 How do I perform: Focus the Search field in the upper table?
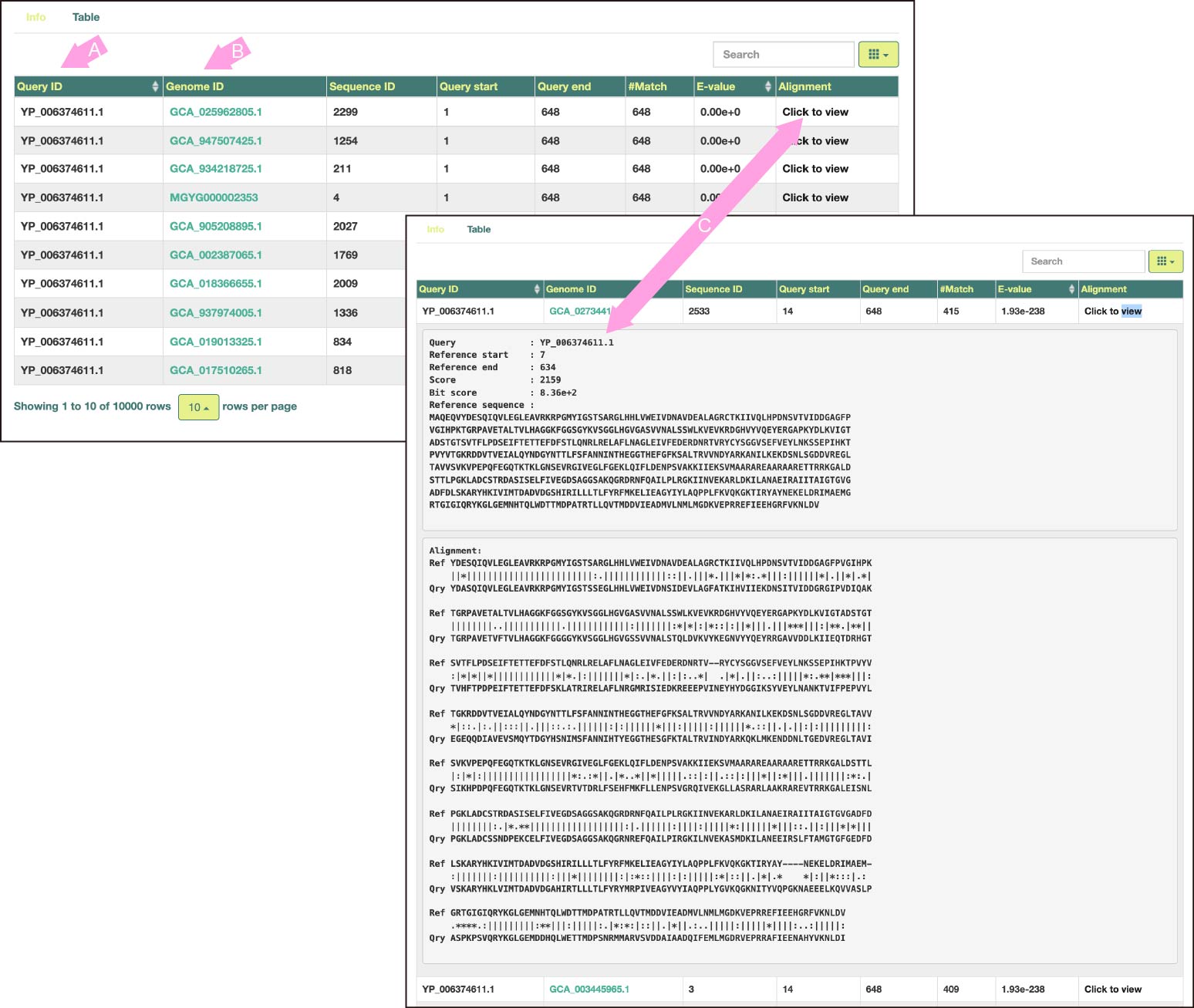coord(784,55)
